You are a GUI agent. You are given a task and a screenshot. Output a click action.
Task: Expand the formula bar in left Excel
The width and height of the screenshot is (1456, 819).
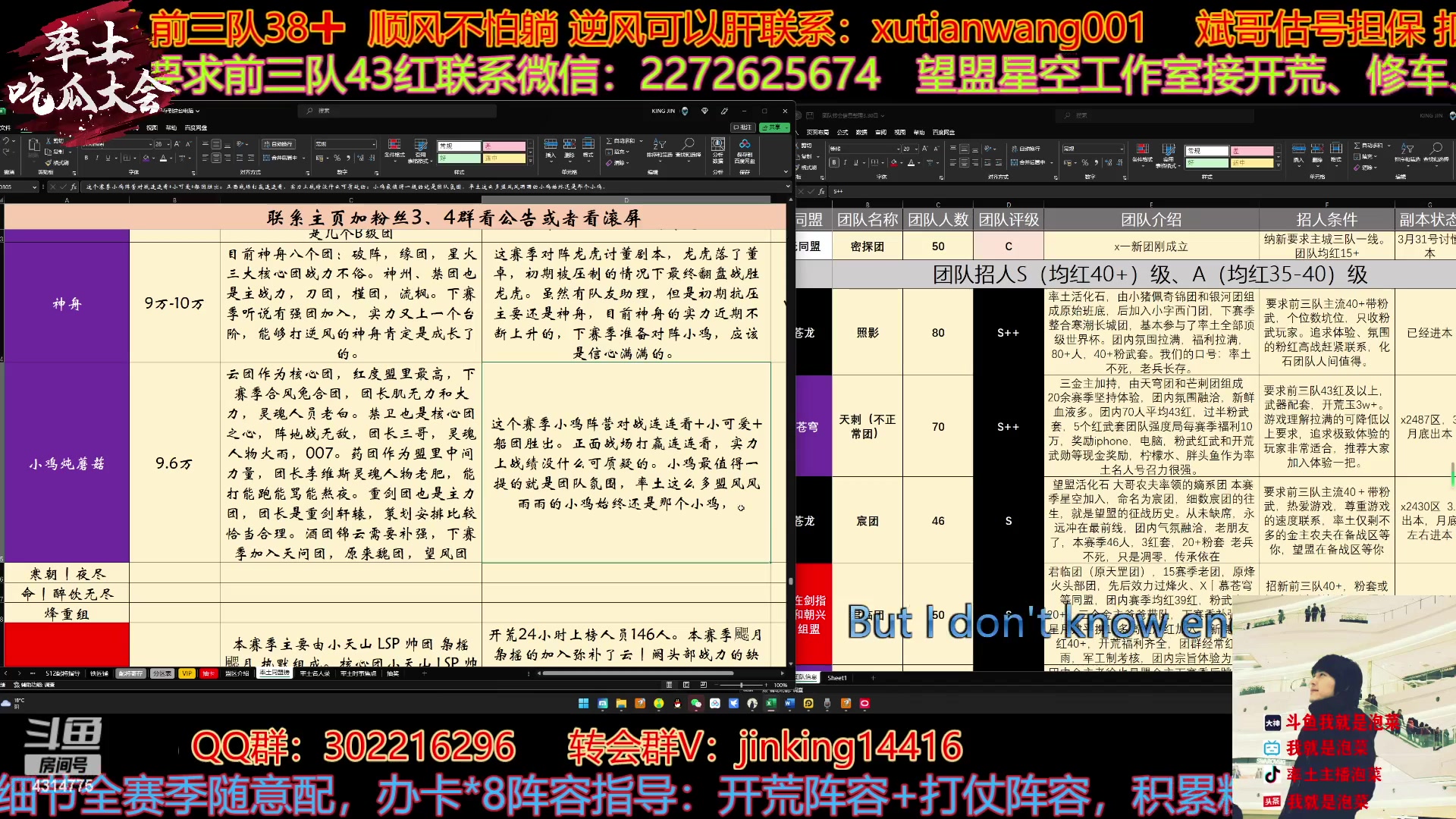[x=788, y=186]
